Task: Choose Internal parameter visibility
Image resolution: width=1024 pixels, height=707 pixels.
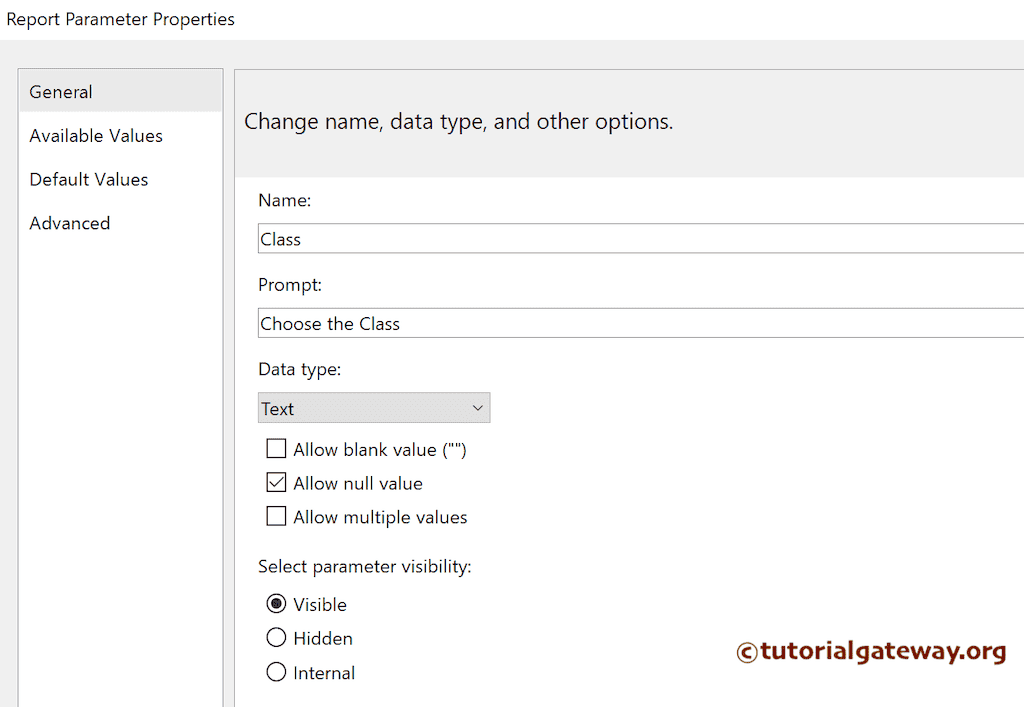Action: coord(276,672)
